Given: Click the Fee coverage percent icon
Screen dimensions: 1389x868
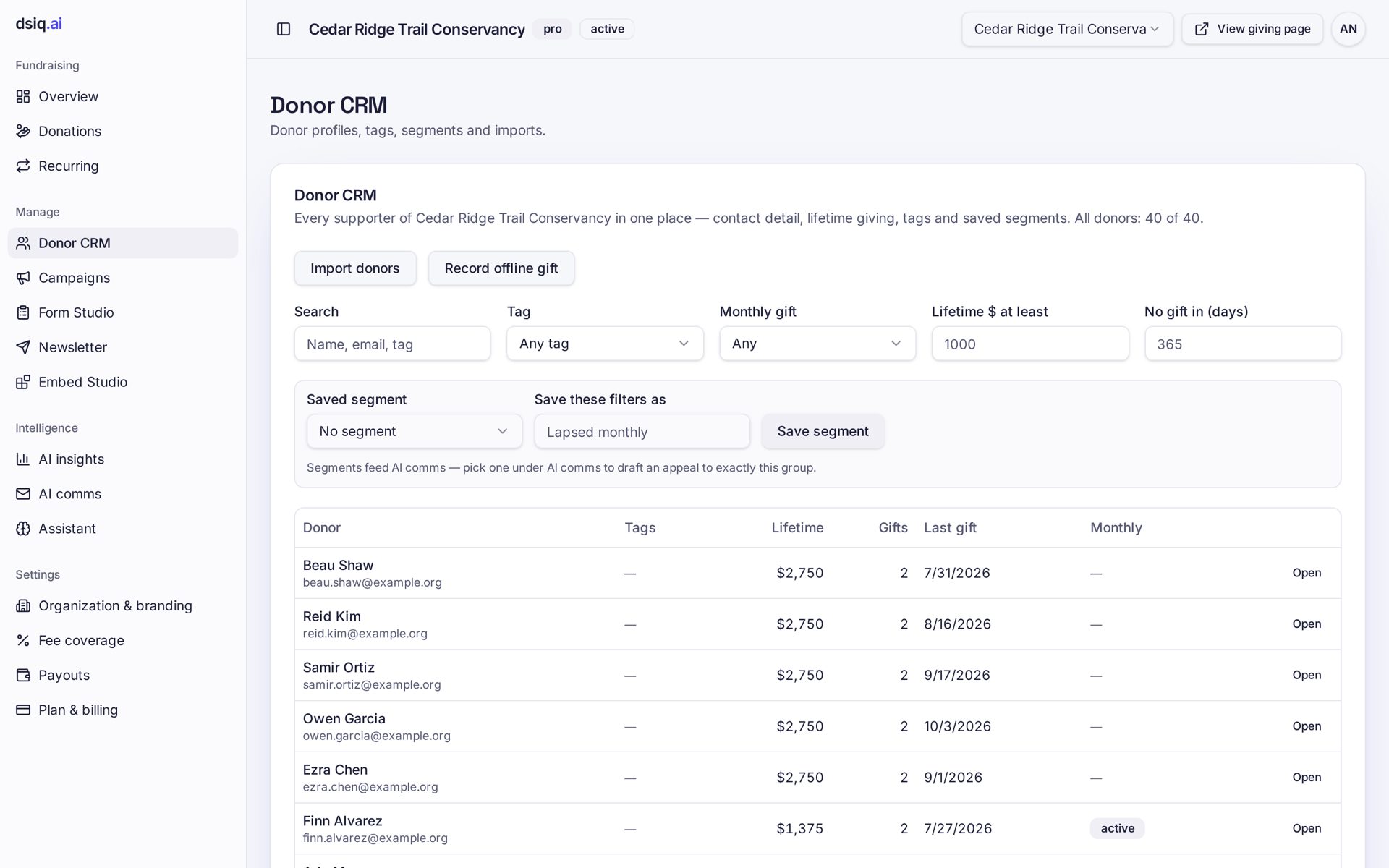Looking at the screenshot, I should (x=23, y=640).
